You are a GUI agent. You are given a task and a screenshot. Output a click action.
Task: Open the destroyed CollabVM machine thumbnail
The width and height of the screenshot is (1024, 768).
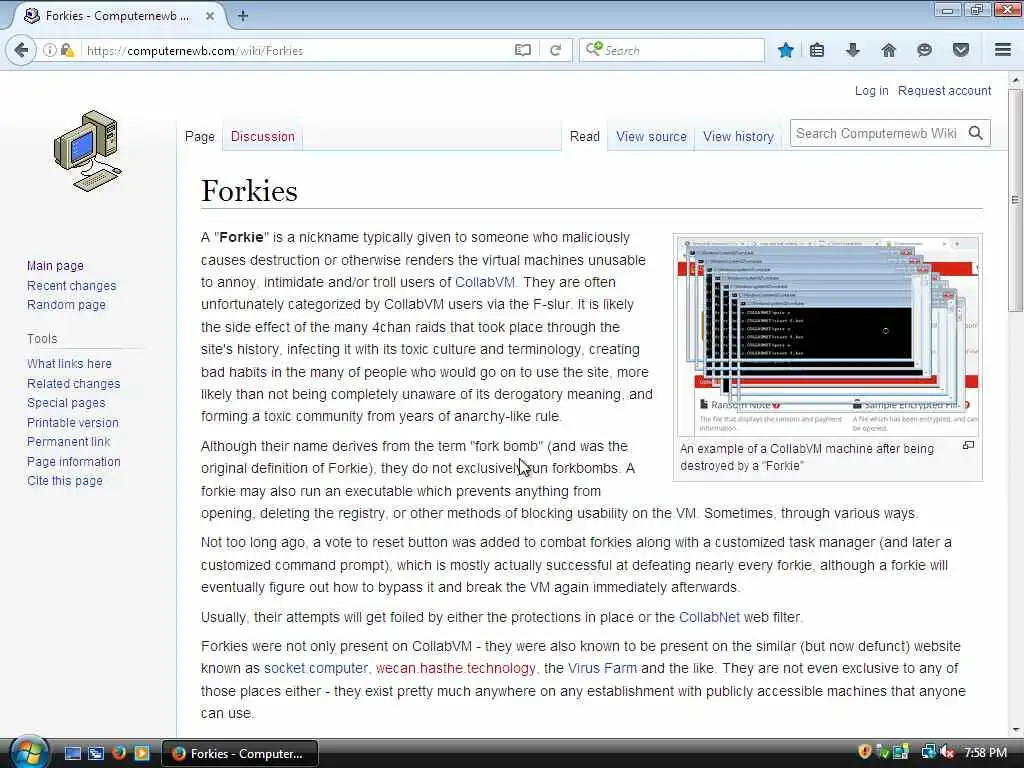tap(827, 335)
